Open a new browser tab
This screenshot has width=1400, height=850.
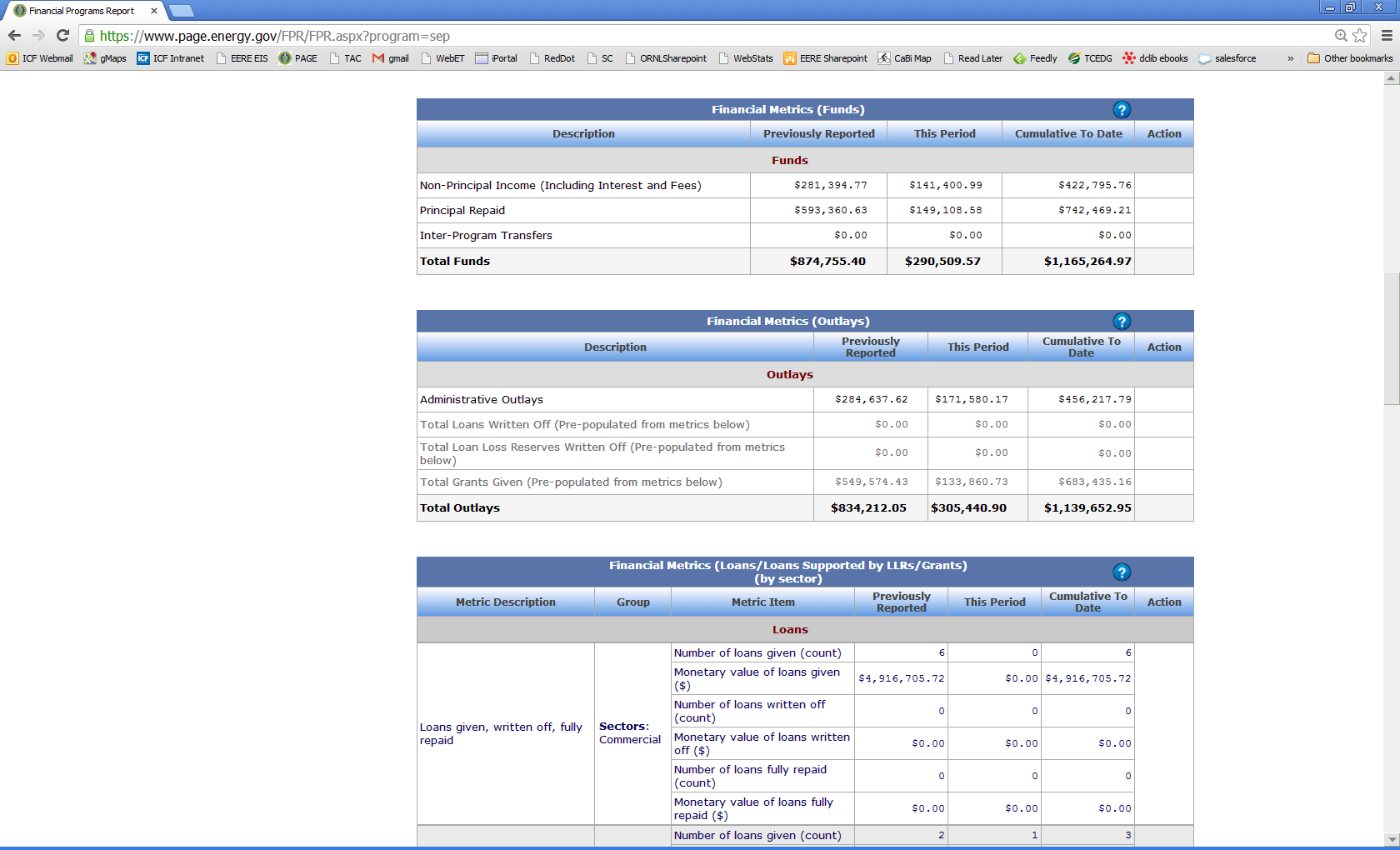click(182, 11)
